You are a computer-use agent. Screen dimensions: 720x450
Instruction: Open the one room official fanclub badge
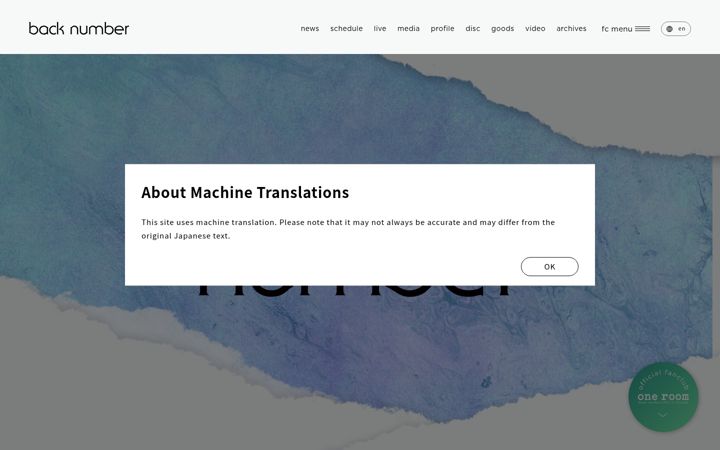[x=663, y=397]
